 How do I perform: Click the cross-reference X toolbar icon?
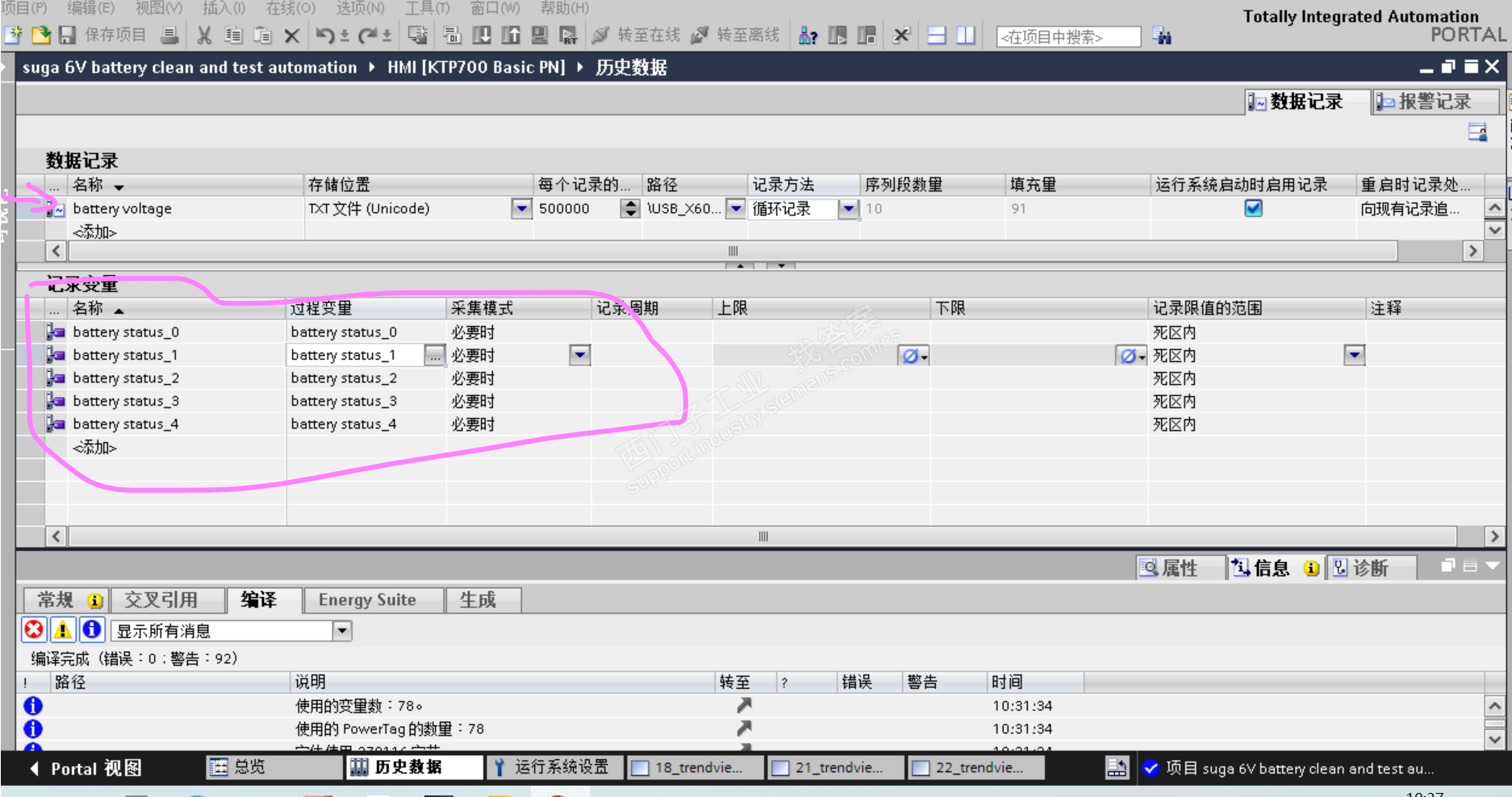click(x=901, y=35)
